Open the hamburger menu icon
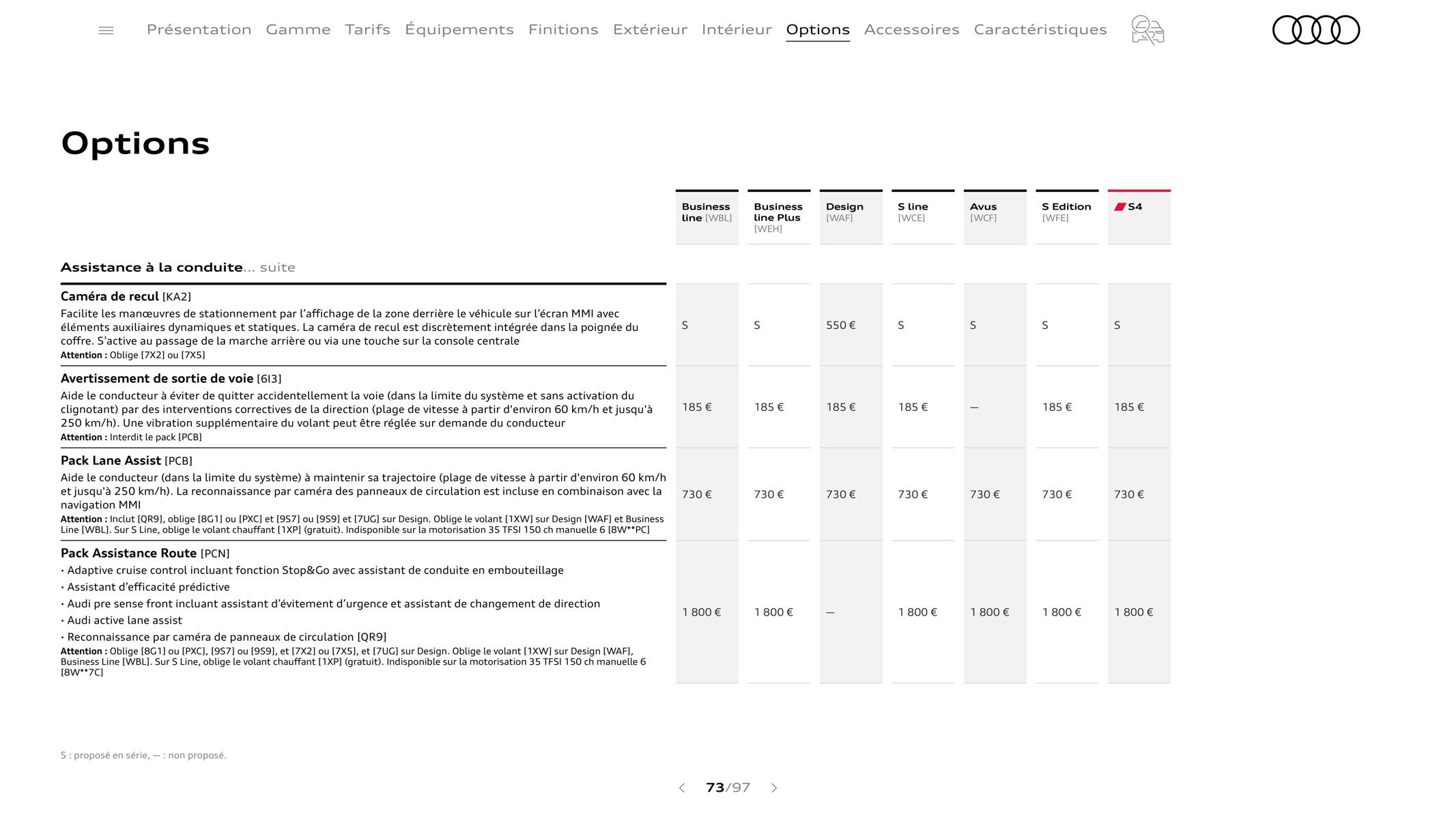1456x819 pixels. coord(106,31)
